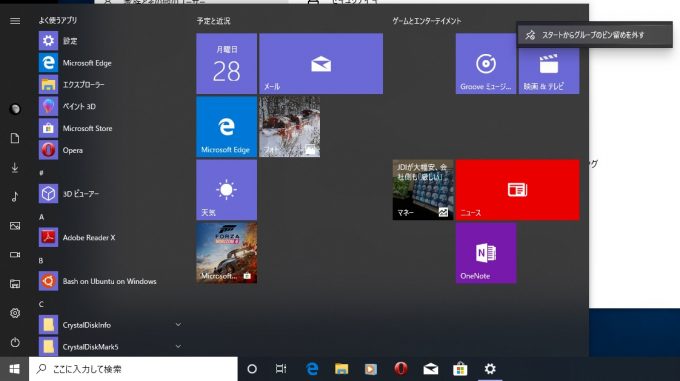Click the hamburger menu at Start top-left

coord(15,21)
